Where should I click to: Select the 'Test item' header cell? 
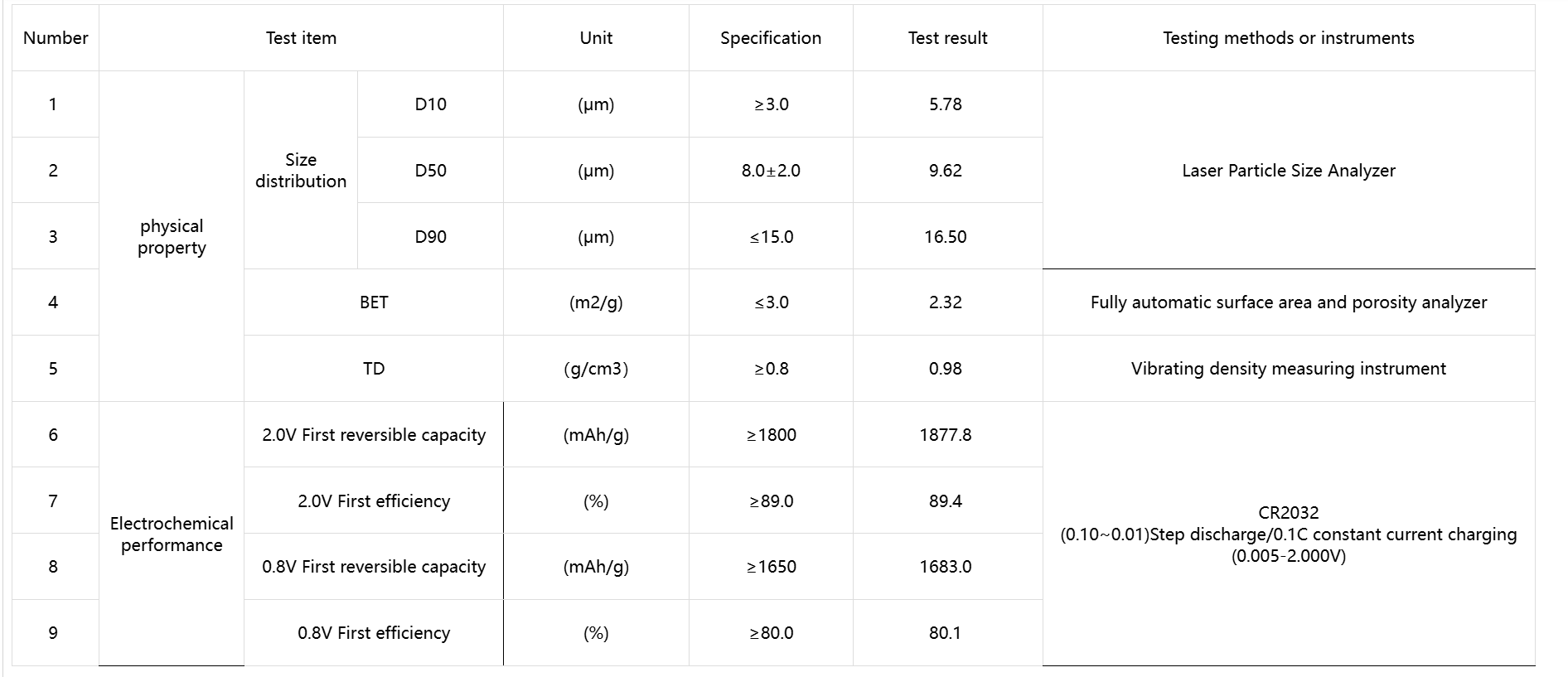point(301,38)
